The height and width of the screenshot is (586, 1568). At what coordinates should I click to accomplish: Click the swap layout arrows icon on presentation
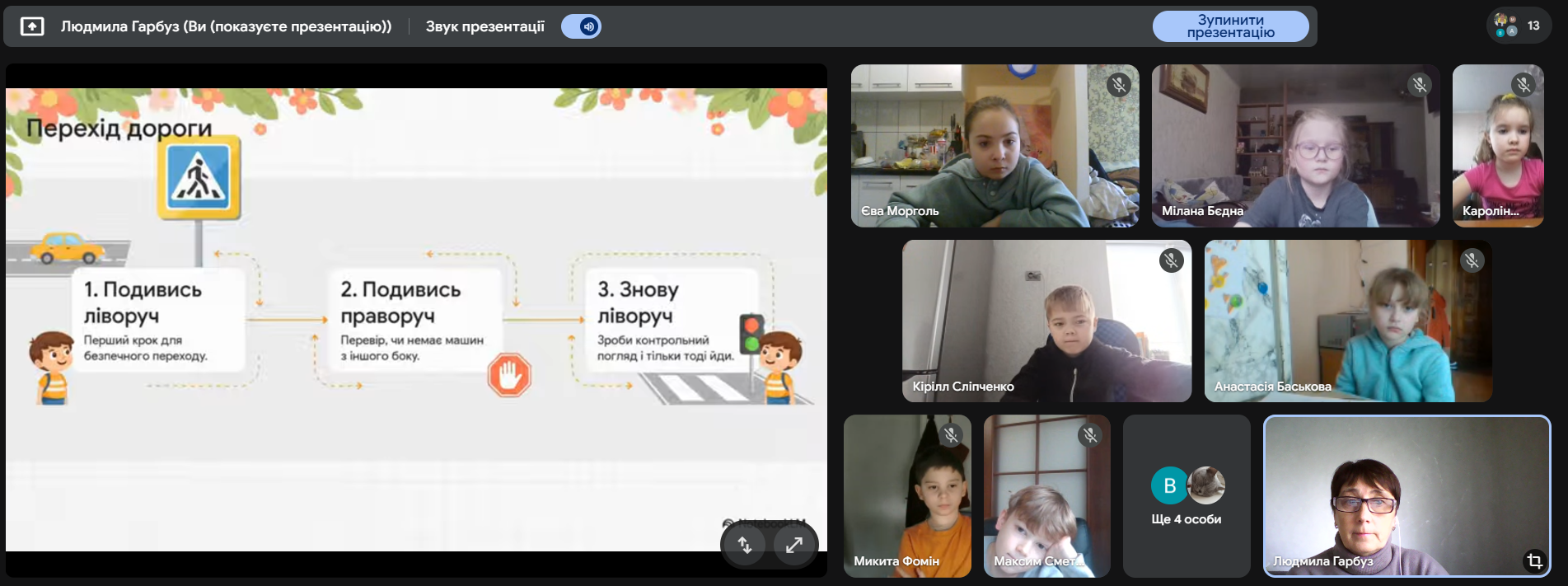pyautogui.click(x=745, y=545)
